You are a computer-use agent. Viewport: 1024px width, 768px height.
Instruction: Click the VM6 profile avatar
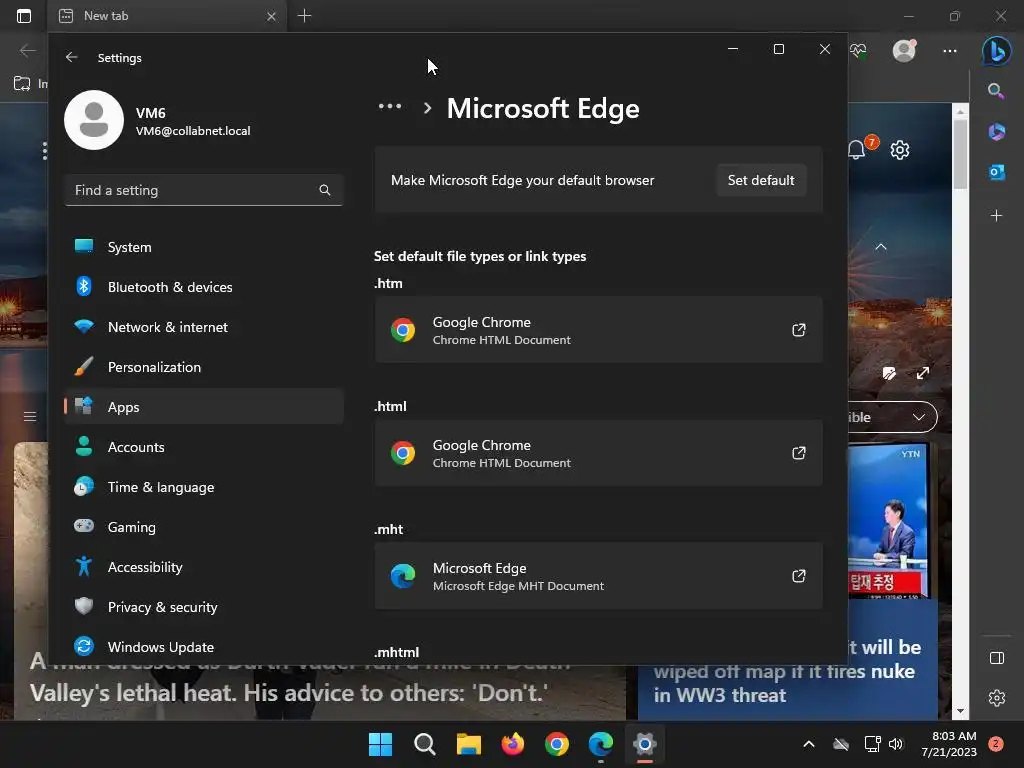pyautogui.click(x=94, y=120)
